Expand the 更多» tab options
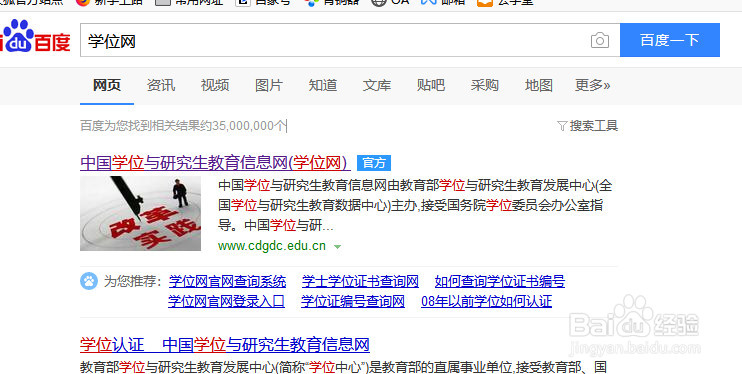742x374 pixels. [592, 85]
